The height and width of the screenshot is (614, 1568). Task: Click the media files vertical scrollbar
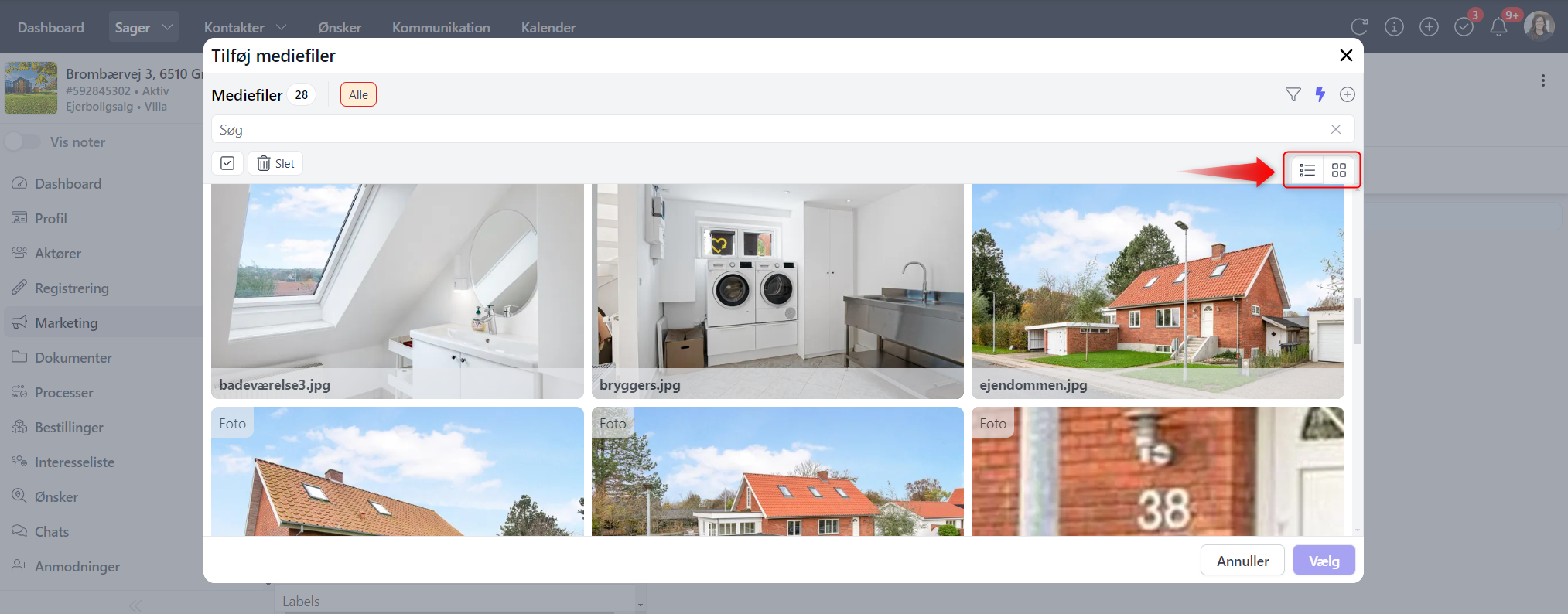[x=1357, y=320]
